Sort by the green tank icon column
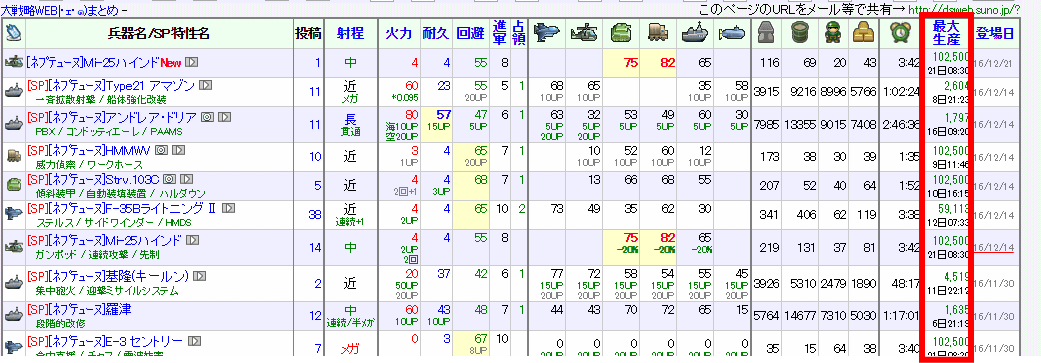The width and height of the screenshot is (1041, 363). click(x=622, y=33)
